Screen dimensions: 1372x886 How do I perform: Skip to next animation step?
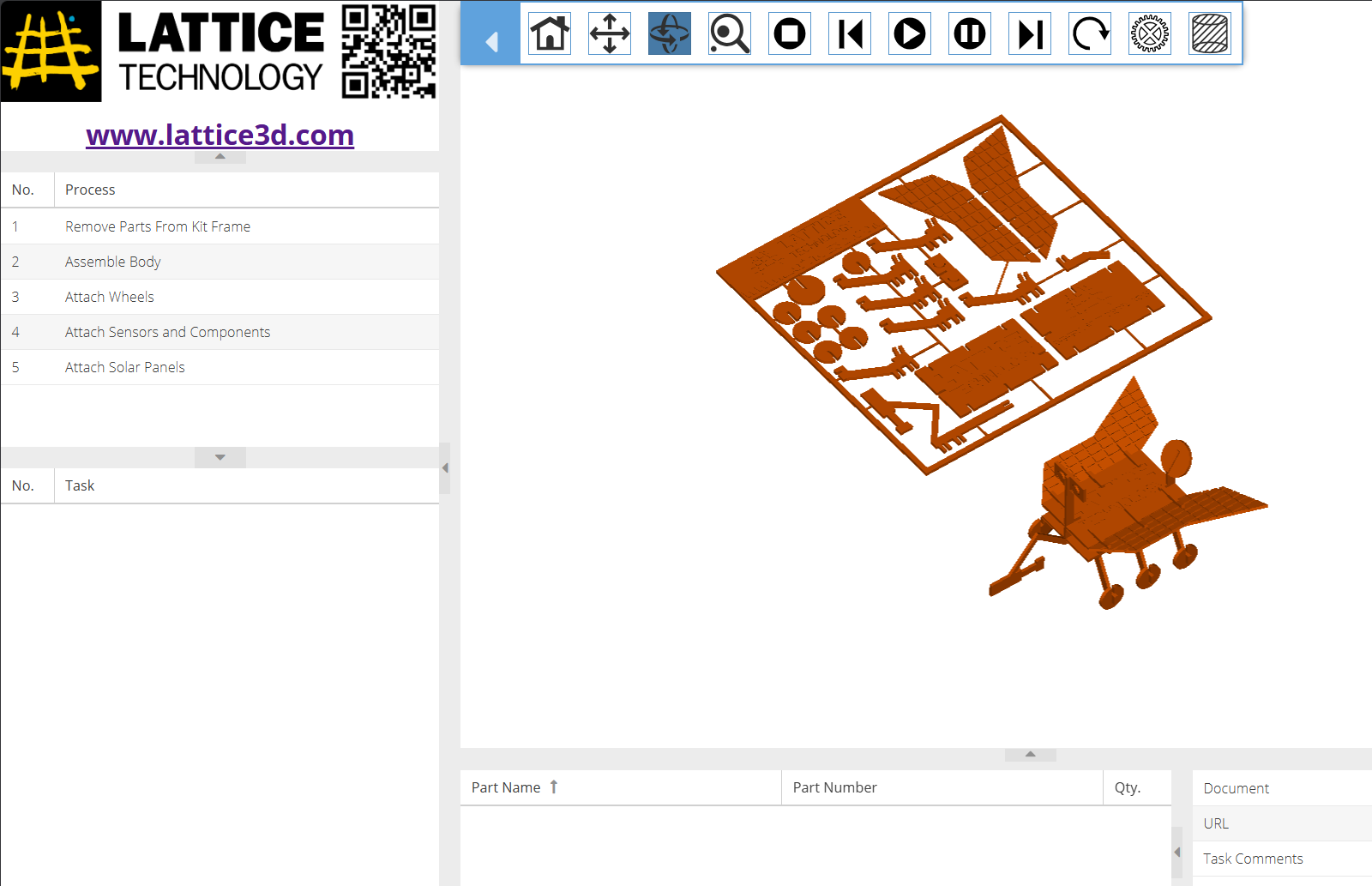tap(1030, 34)
